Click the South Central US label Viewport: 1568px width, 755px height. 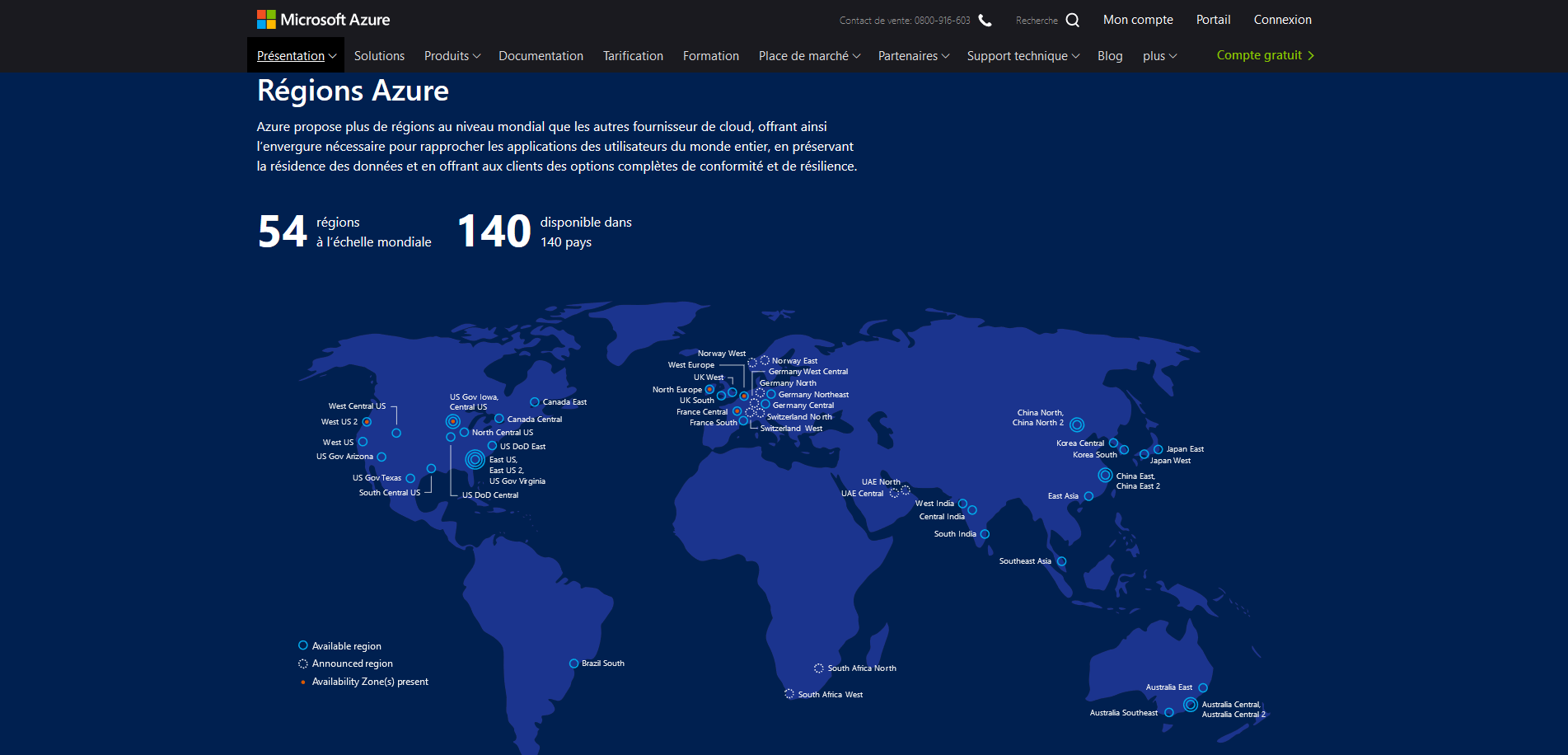pyautogui.click(x=390, y=493)
